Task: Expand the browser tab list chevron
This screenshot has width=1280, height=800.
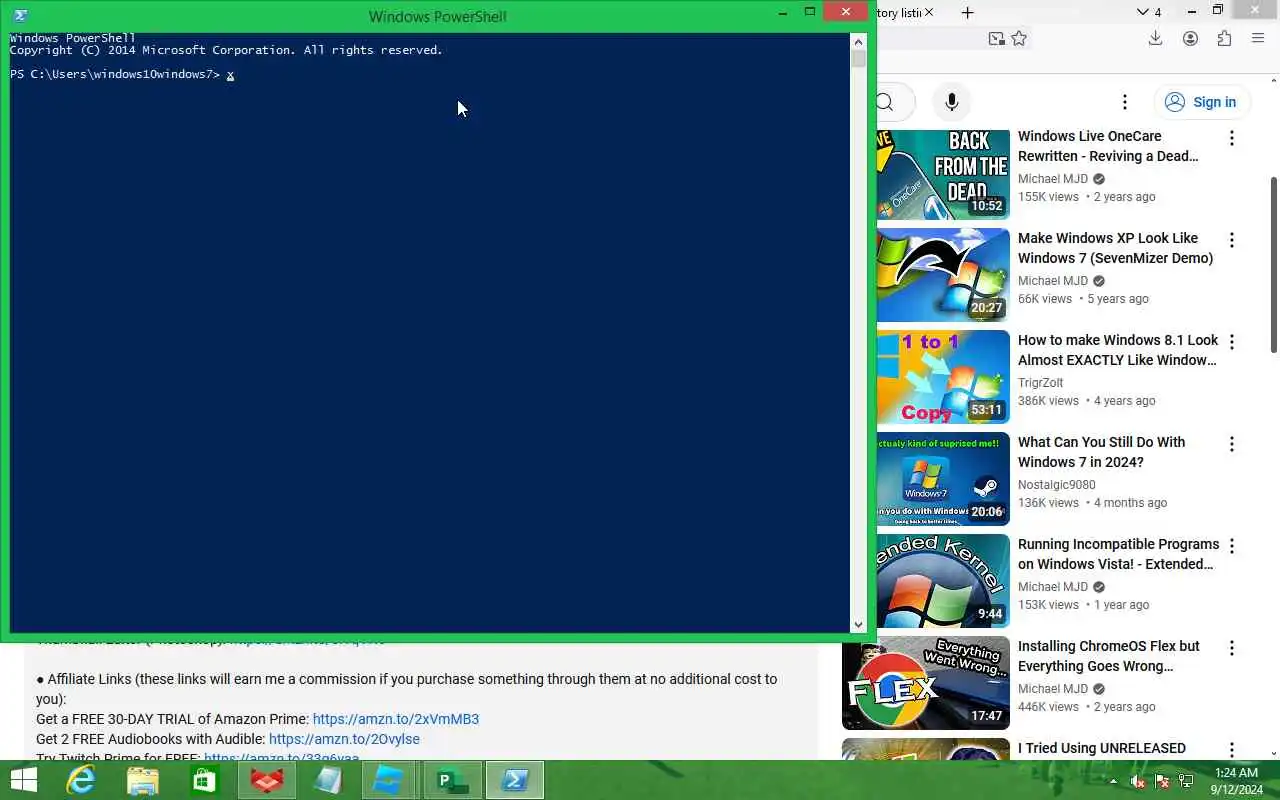Action: 1143,12
